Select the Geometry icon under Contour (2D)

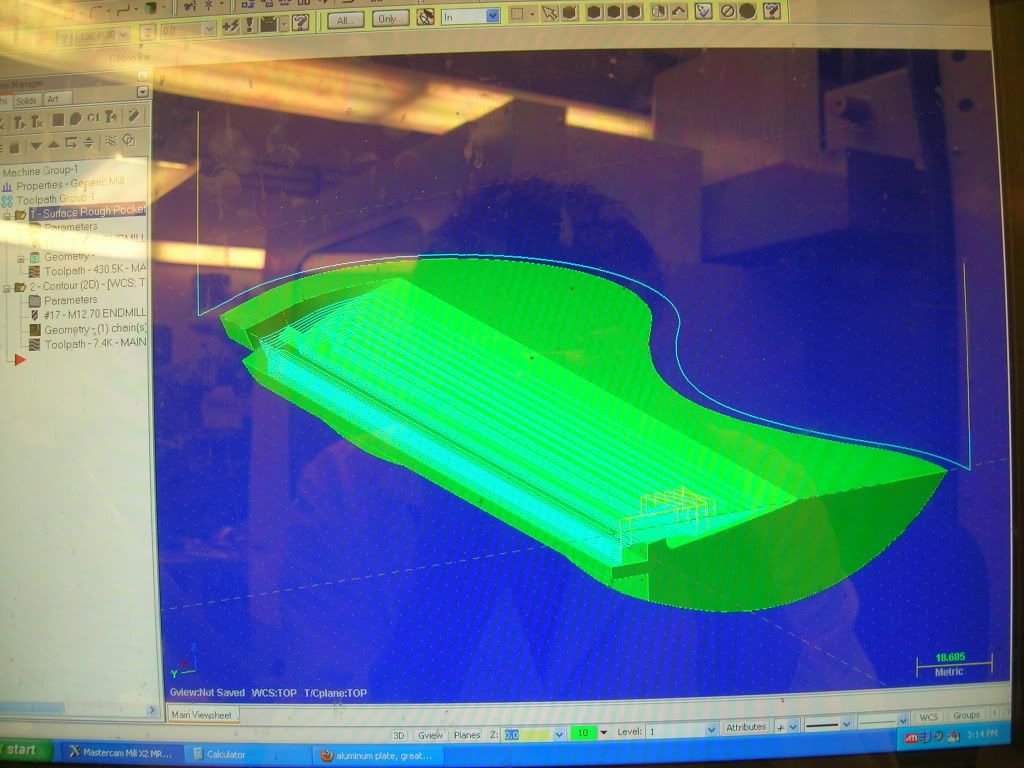(35, 330)
